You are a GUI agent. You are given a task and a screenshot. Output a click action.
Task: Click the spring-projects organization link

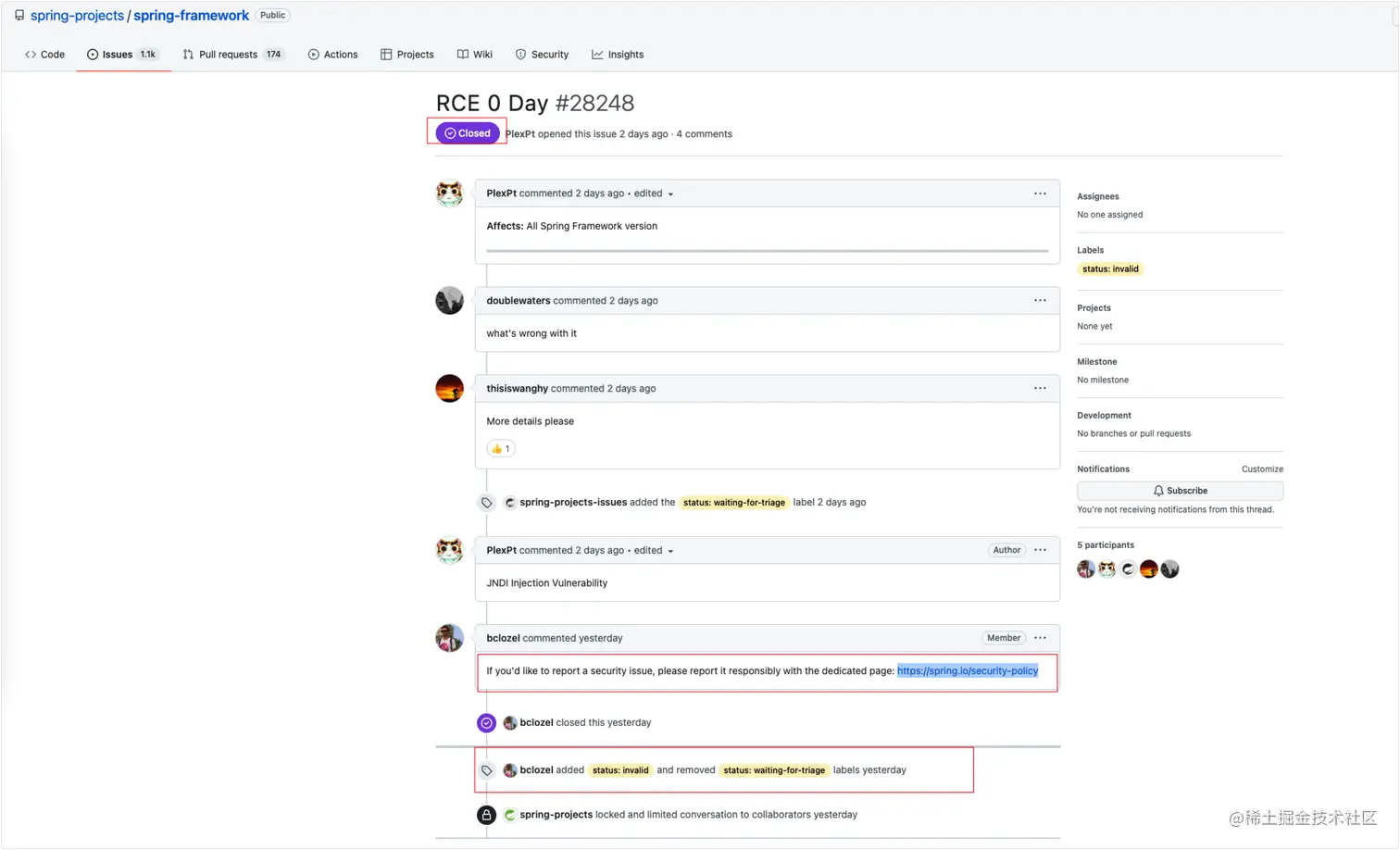[77, 16]
